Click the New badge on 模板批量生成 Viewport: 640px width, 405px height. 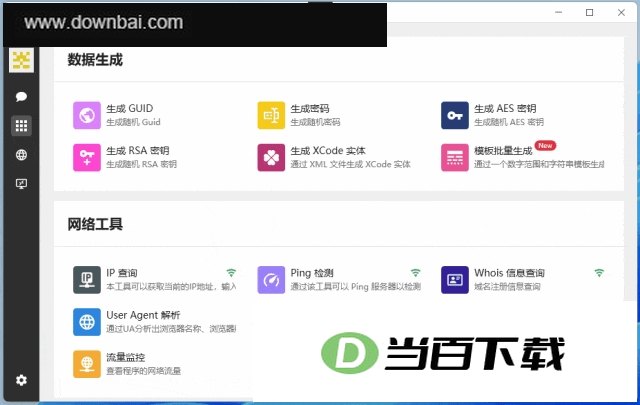click(545, 146)
